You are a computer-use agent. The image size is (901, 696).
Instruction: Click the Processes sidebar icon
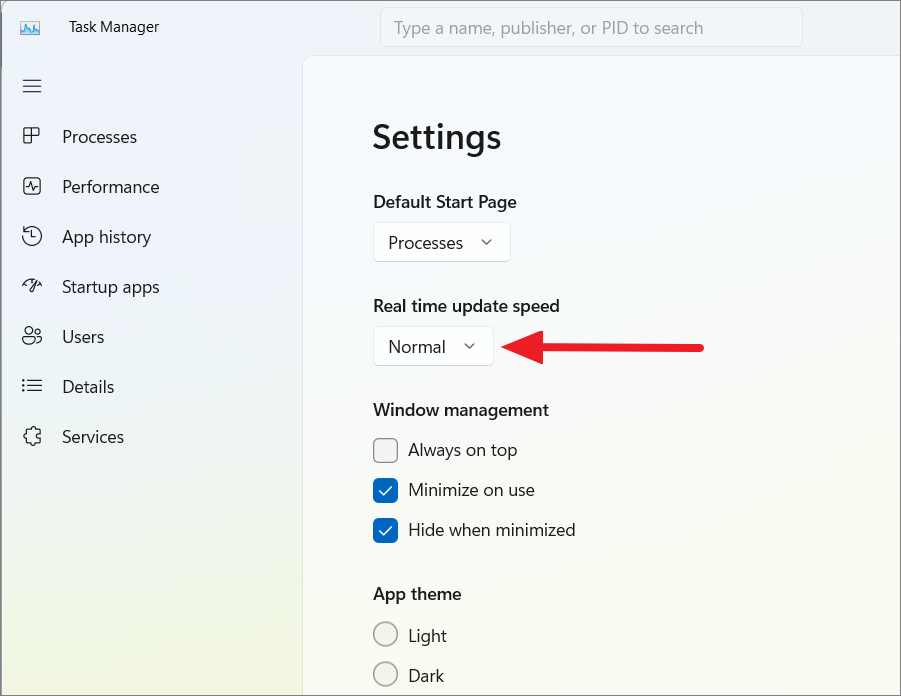(32, 136)
